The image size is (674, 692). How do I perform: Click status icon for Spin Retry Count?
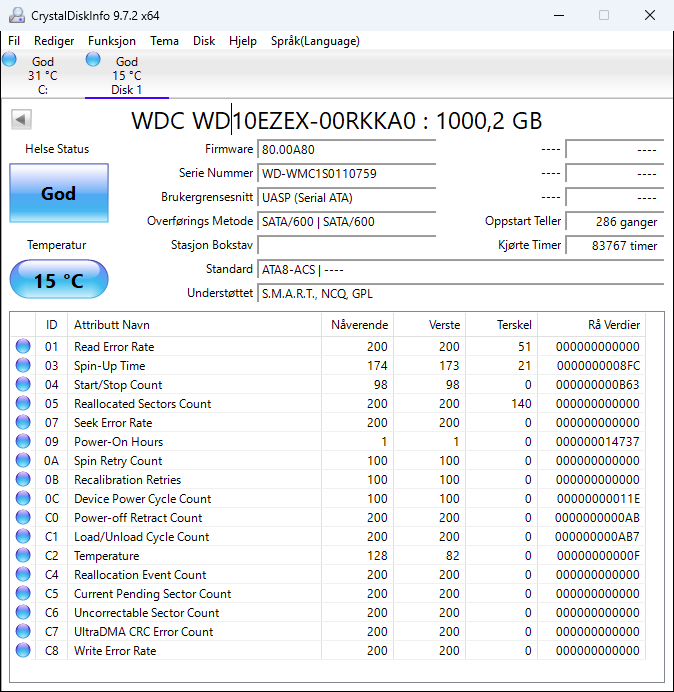point(23,460)
